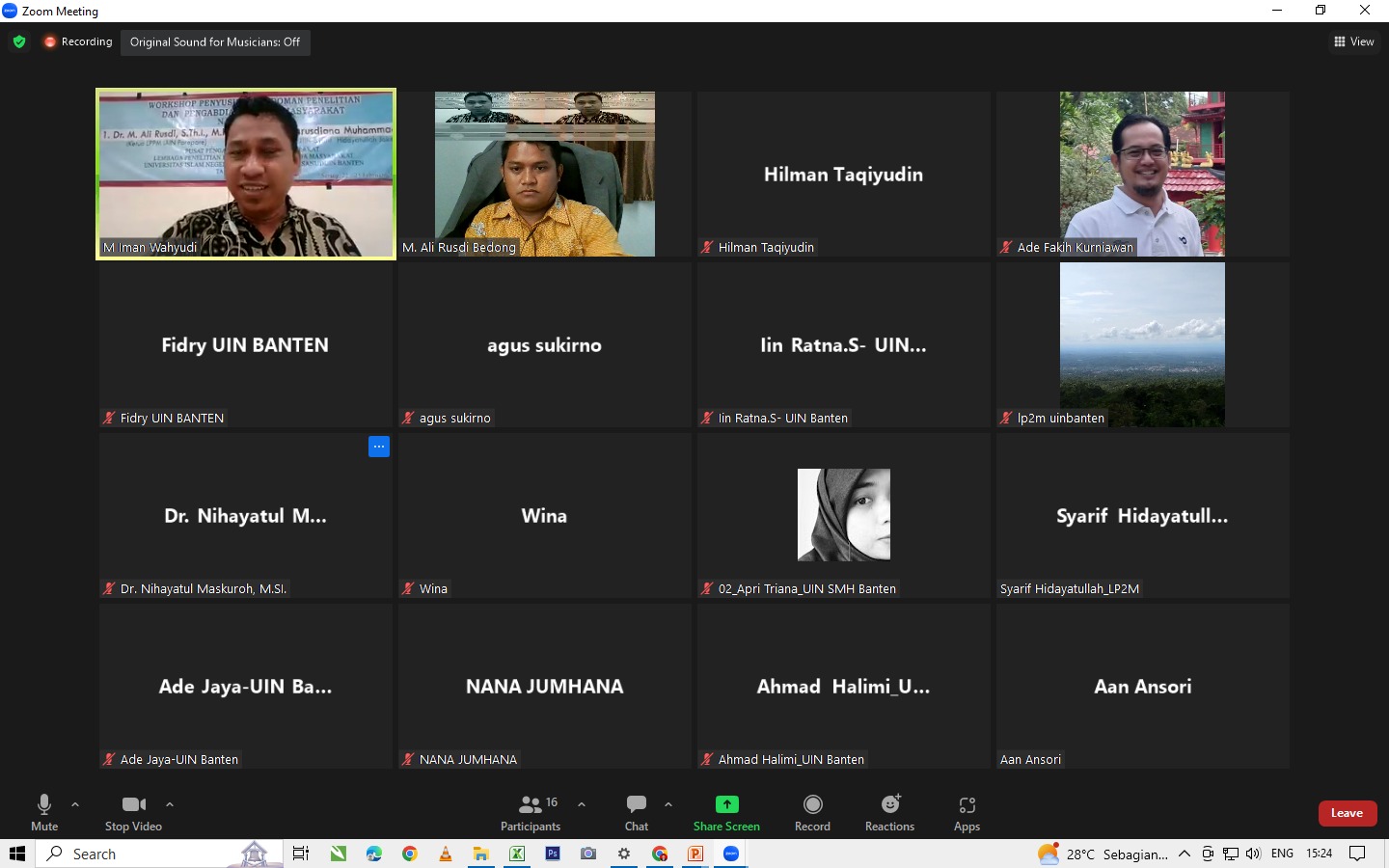Open the Chat panel

[636, 805]
